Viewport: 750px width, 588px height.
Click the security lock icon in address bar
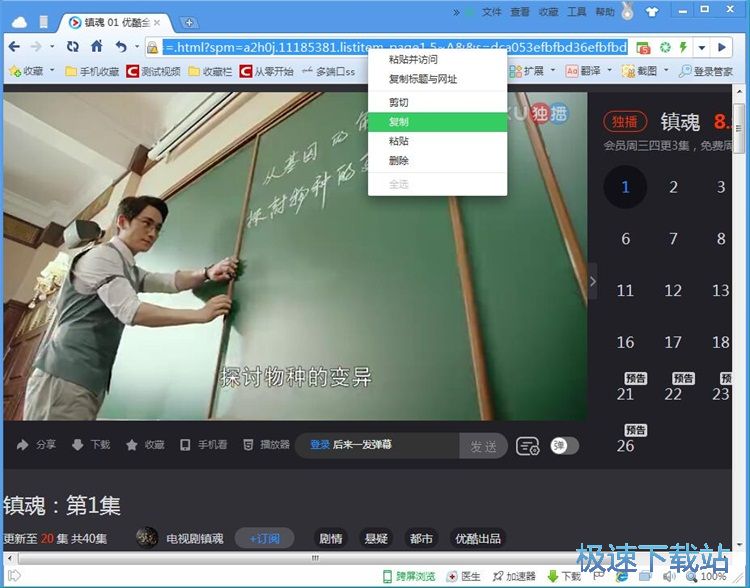[153, 47]
